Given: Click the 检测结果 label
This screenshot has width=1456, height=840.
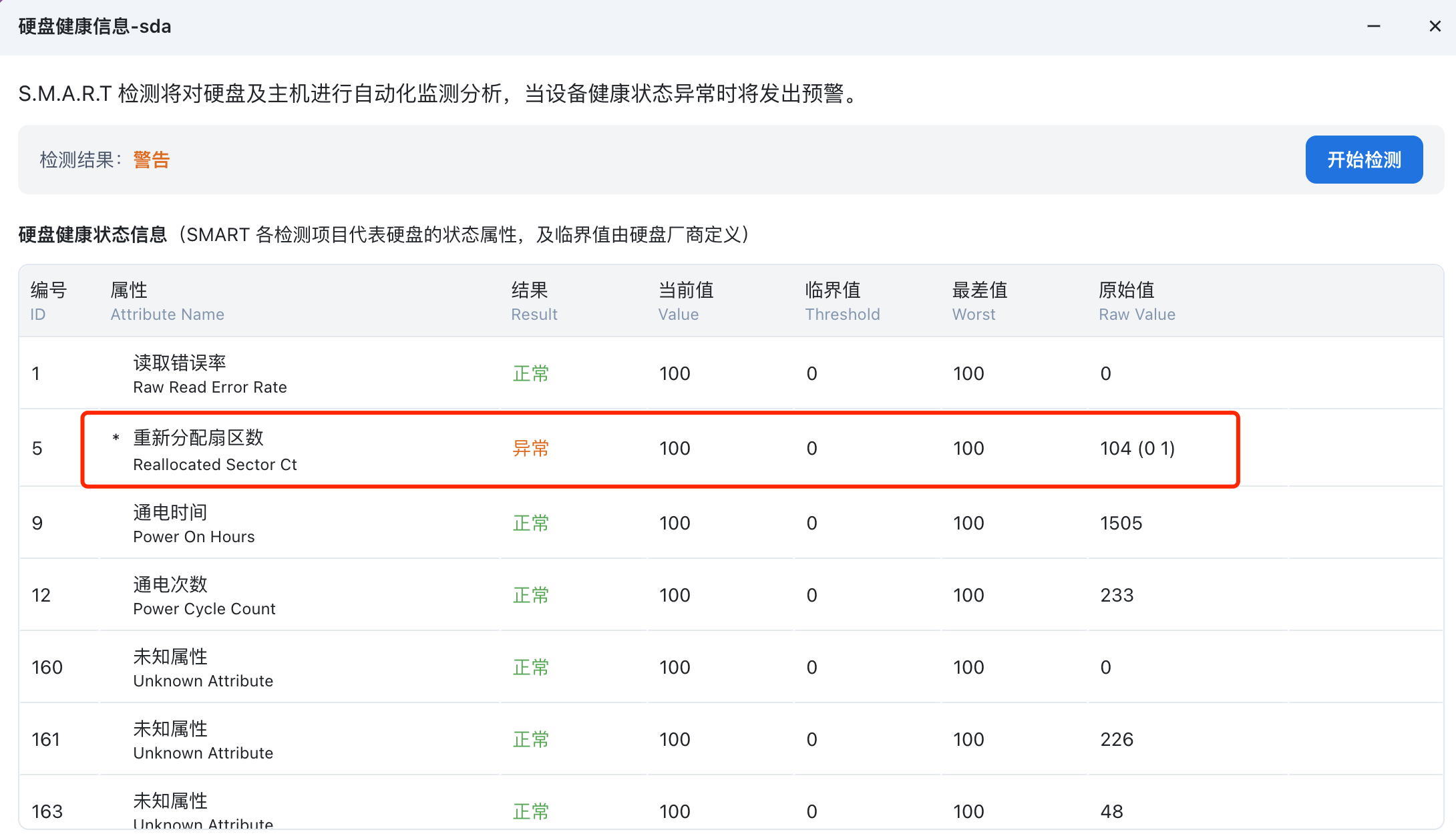Looking at the screenshot, I should (x=81, y=160).
